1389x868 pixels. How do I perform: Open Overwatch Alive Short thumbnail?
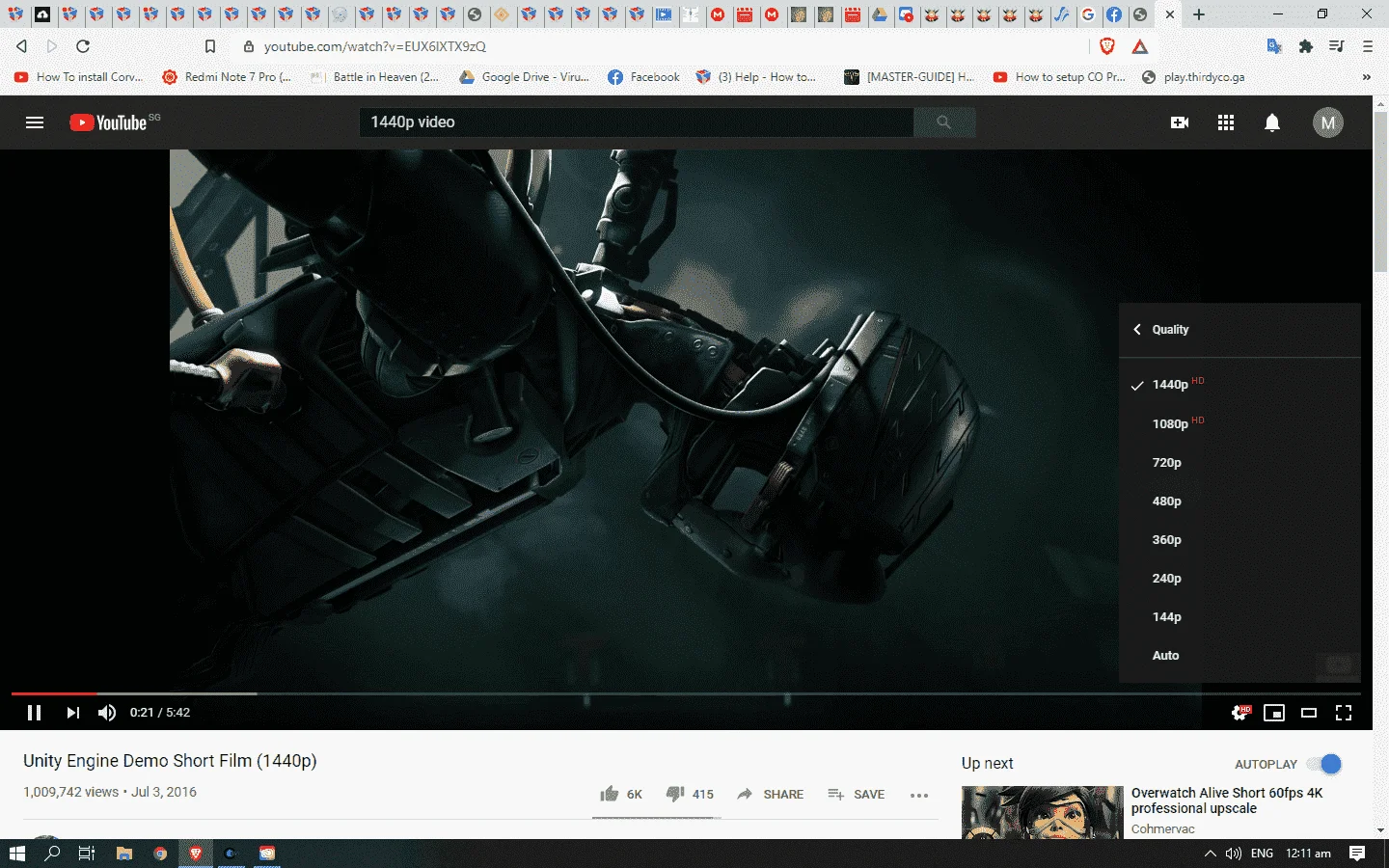1043,812
